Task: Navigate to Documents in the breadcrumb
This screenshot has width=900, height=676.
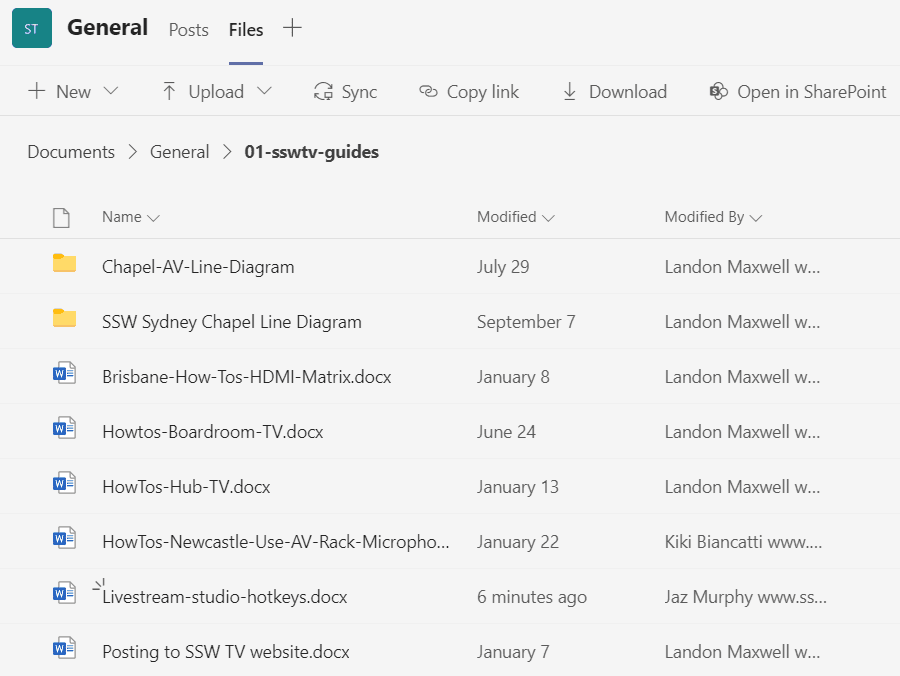Action: coord(71,152)
